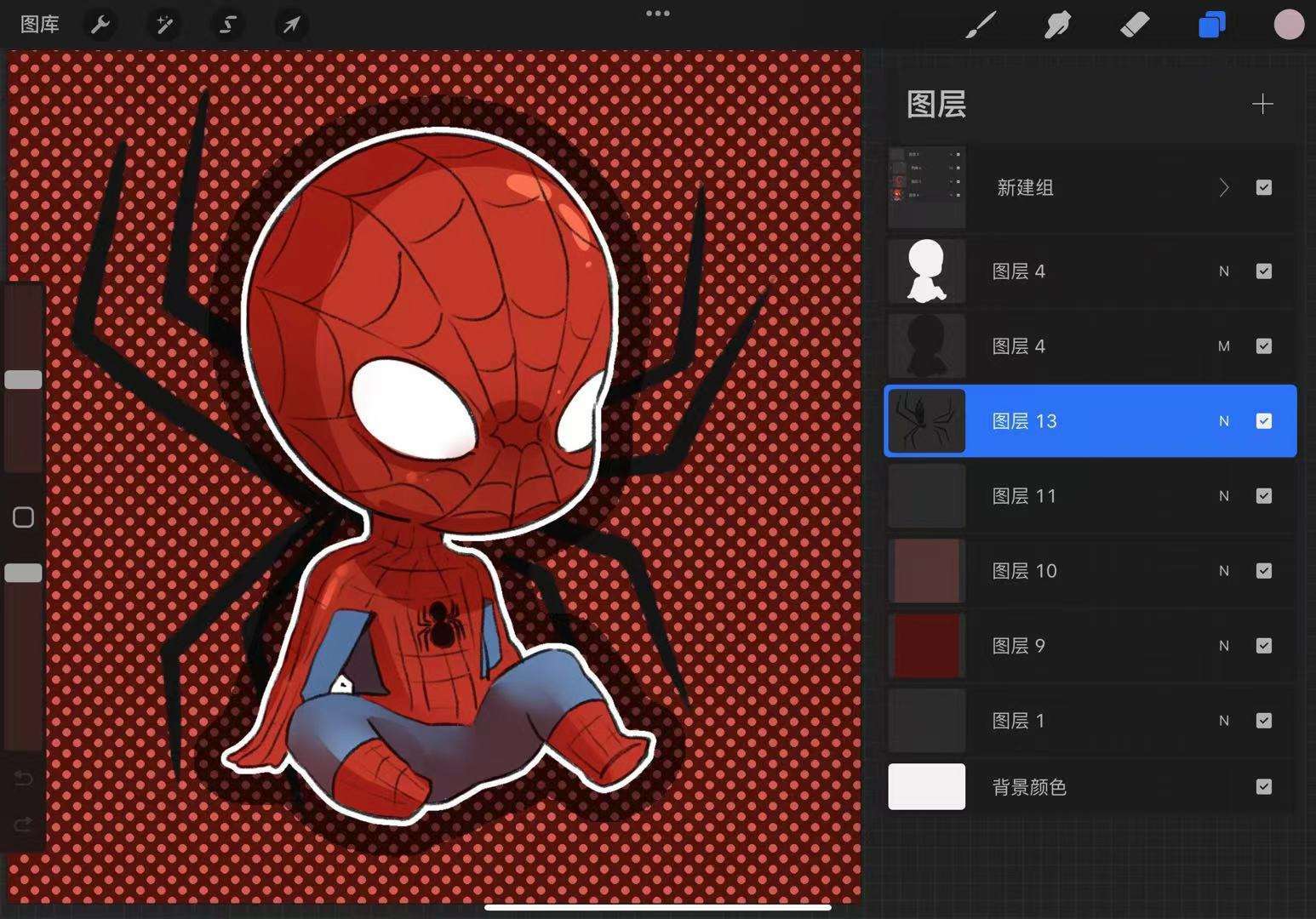Open blend mode N for 图层 11
1316x919 pixels.
click(1224, 496)
